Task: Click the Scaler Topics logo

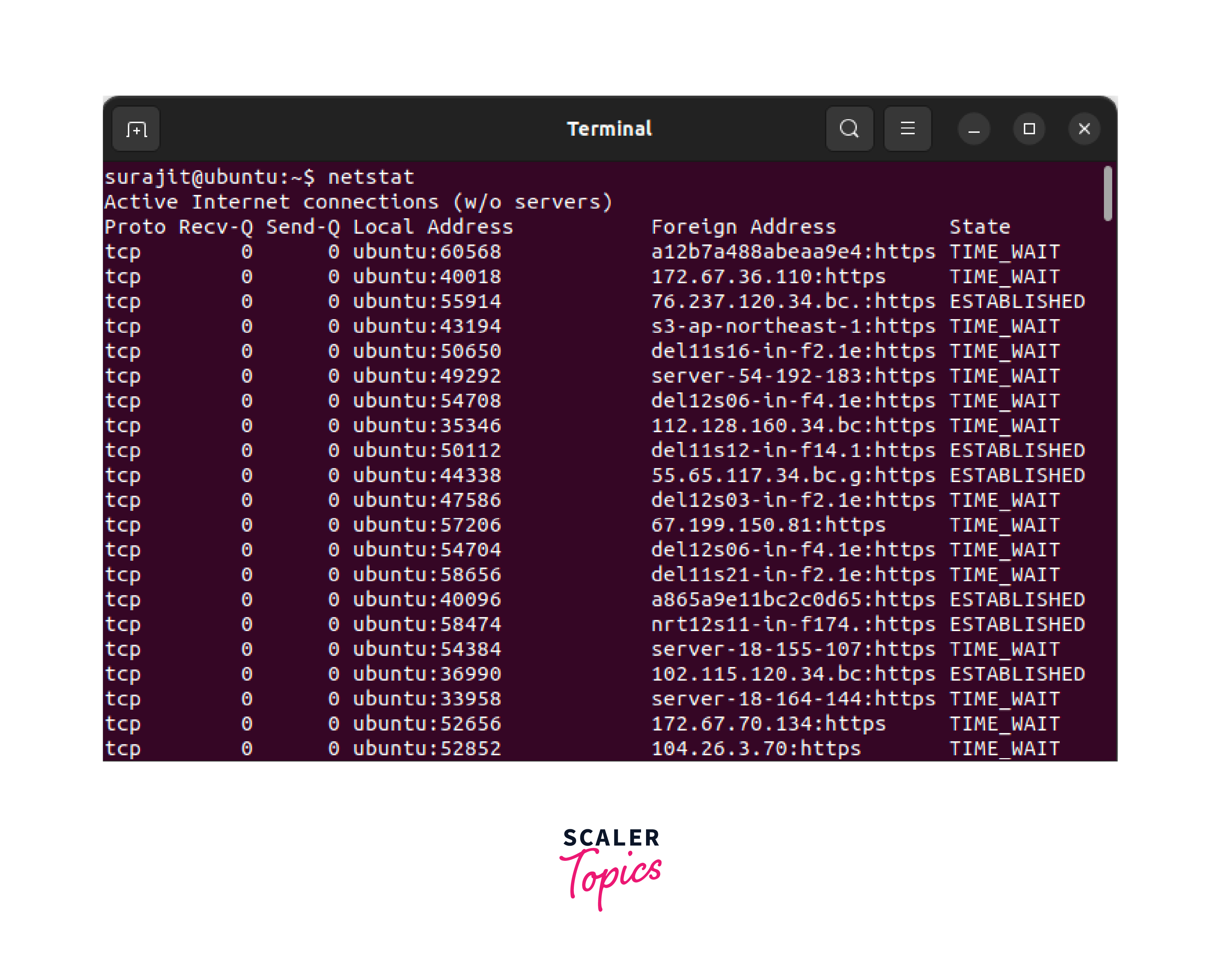Action: click(x=610, y=868)
